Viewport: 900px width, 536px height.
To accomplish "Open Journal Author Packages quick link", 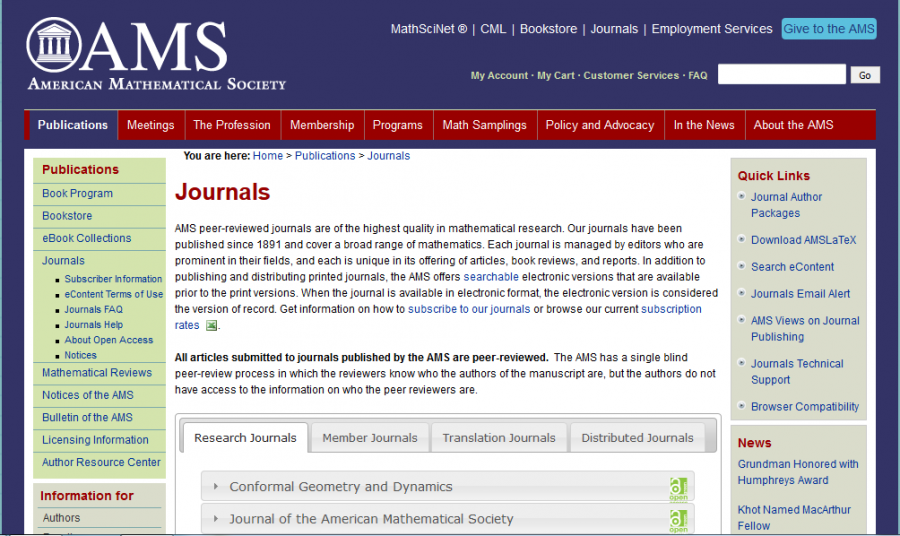I will (x=787, y=205).
